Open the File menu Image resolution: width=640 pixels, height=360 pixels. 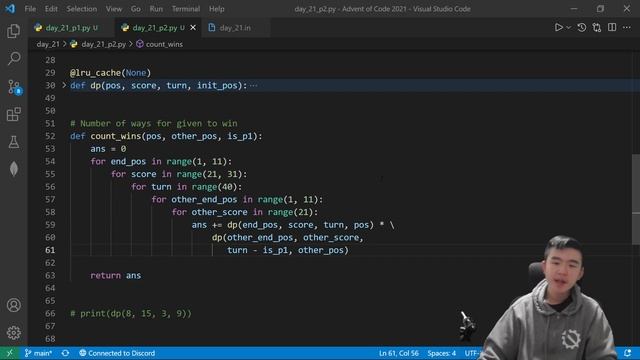30,9
